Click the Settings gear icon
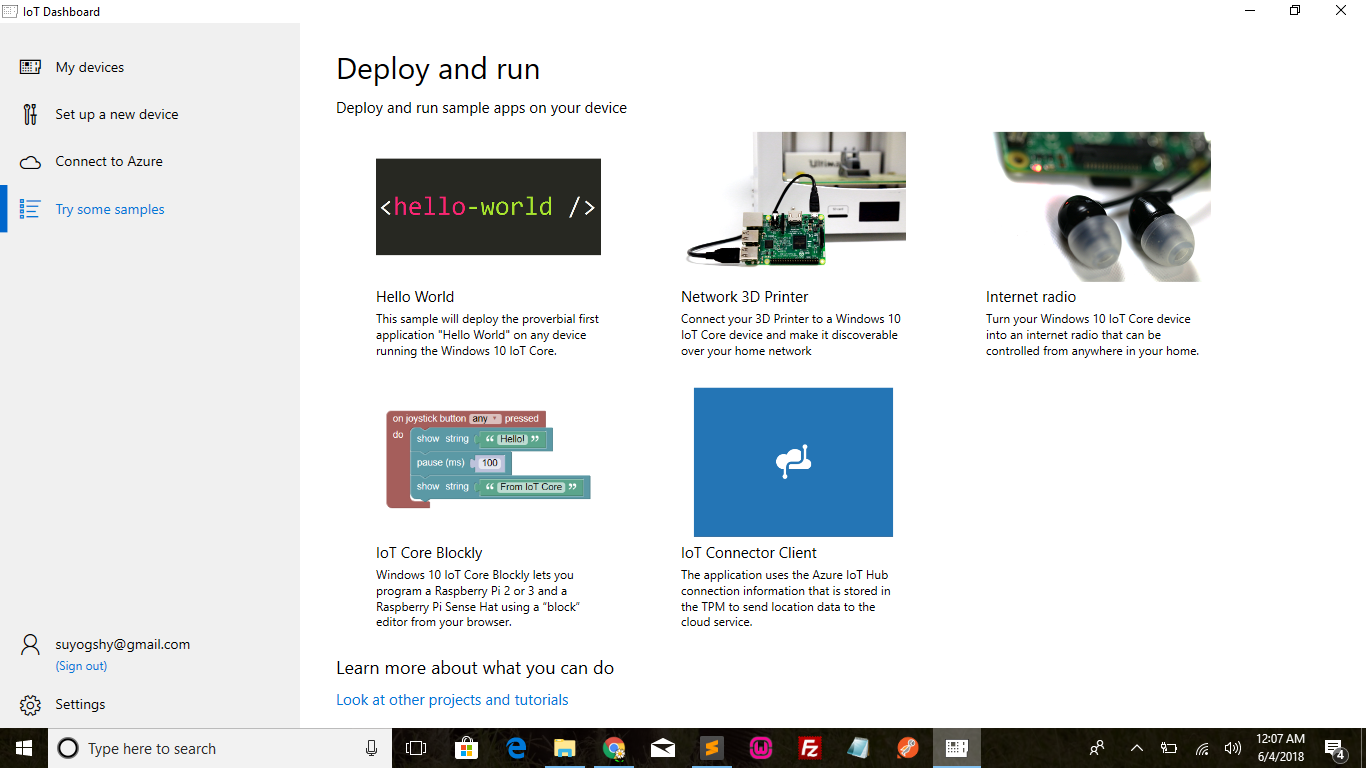 [x=30, y=705]
